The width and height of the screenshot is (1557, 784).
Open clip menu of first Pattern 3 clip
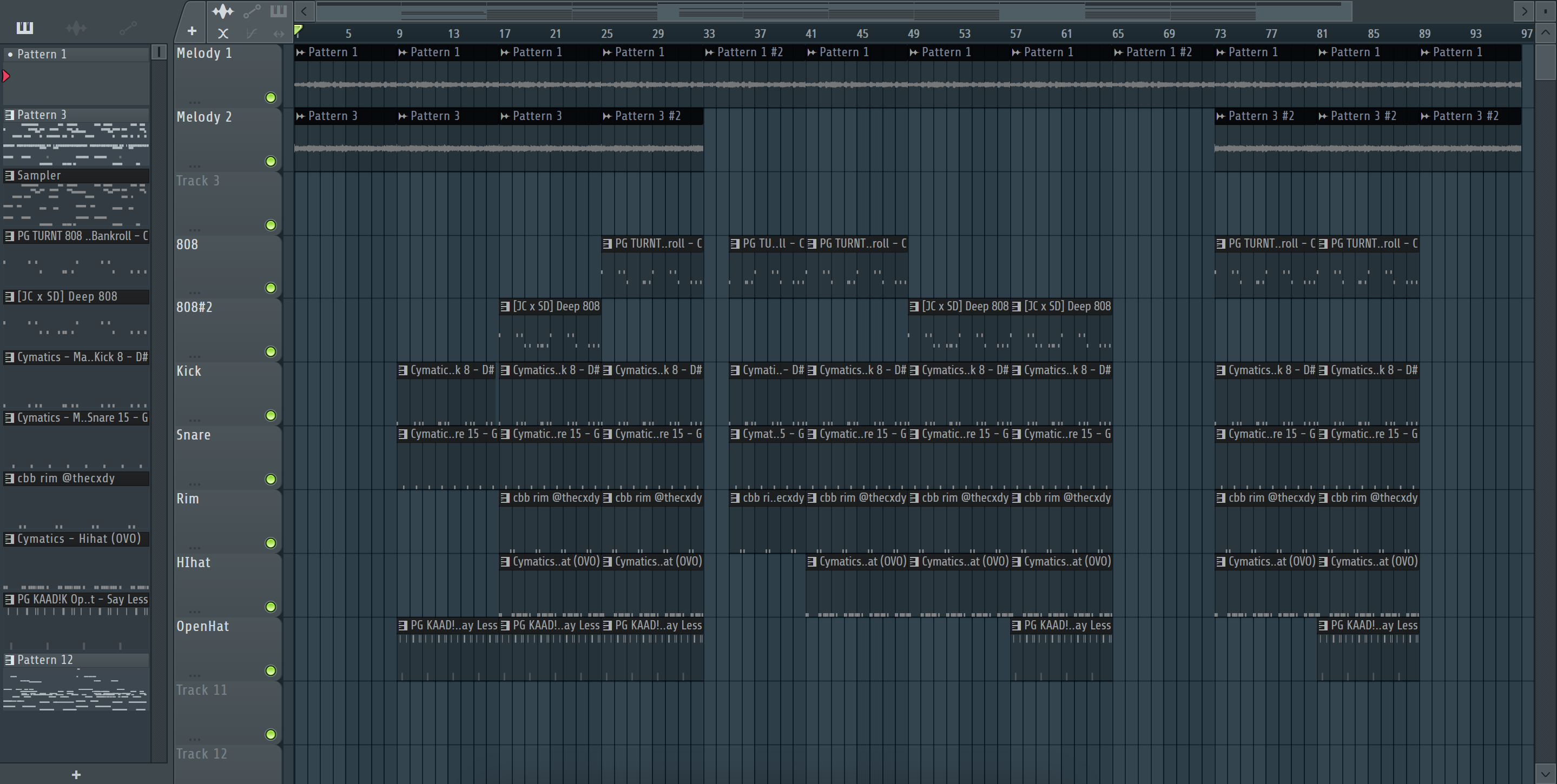[300, 116]
